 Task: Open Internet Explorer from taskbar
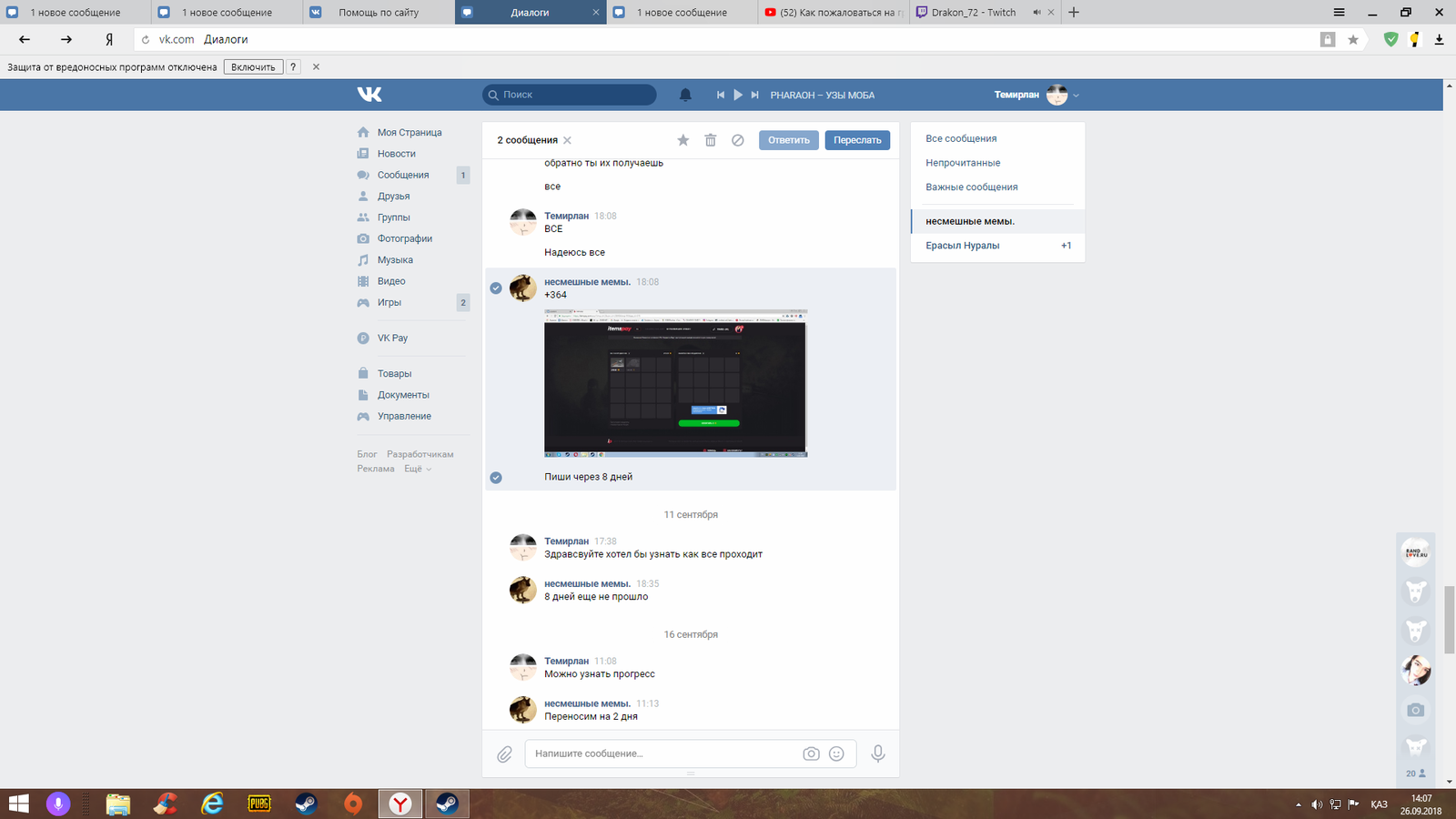point(212,804)
